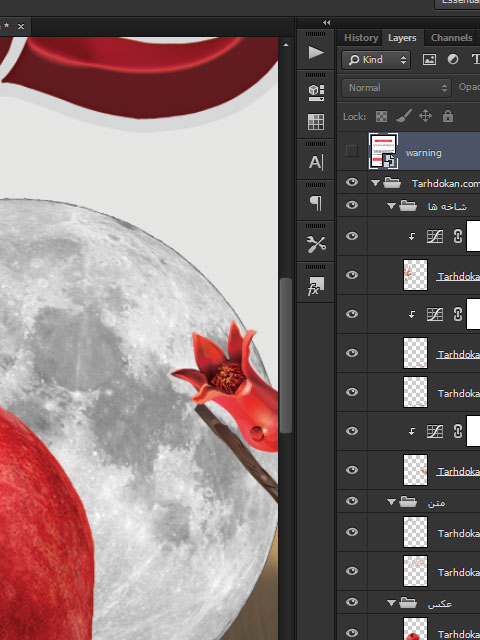Toggle visibility of the متن group
480x640 pixels.
click(x=352, y=501)
